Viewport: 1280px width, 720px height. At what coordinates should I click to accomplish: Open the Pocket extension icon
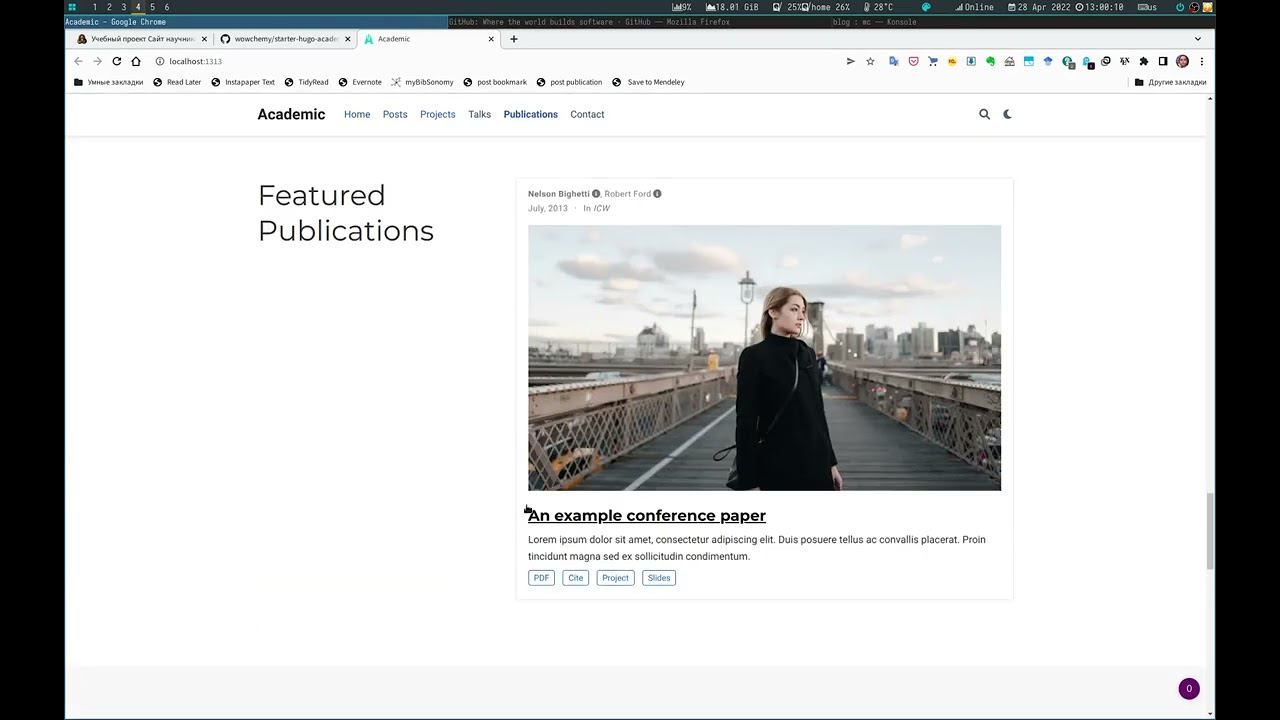coord(913,61)
